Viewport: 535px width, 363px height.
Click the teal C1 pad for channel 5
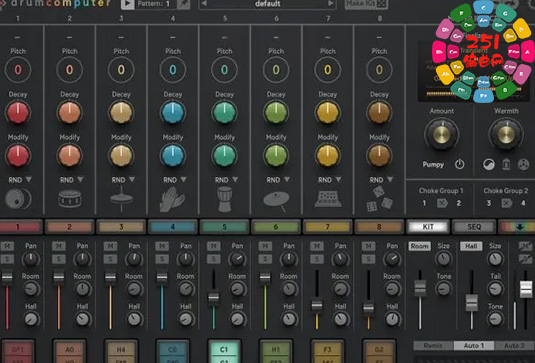click(x=224, y=351)
